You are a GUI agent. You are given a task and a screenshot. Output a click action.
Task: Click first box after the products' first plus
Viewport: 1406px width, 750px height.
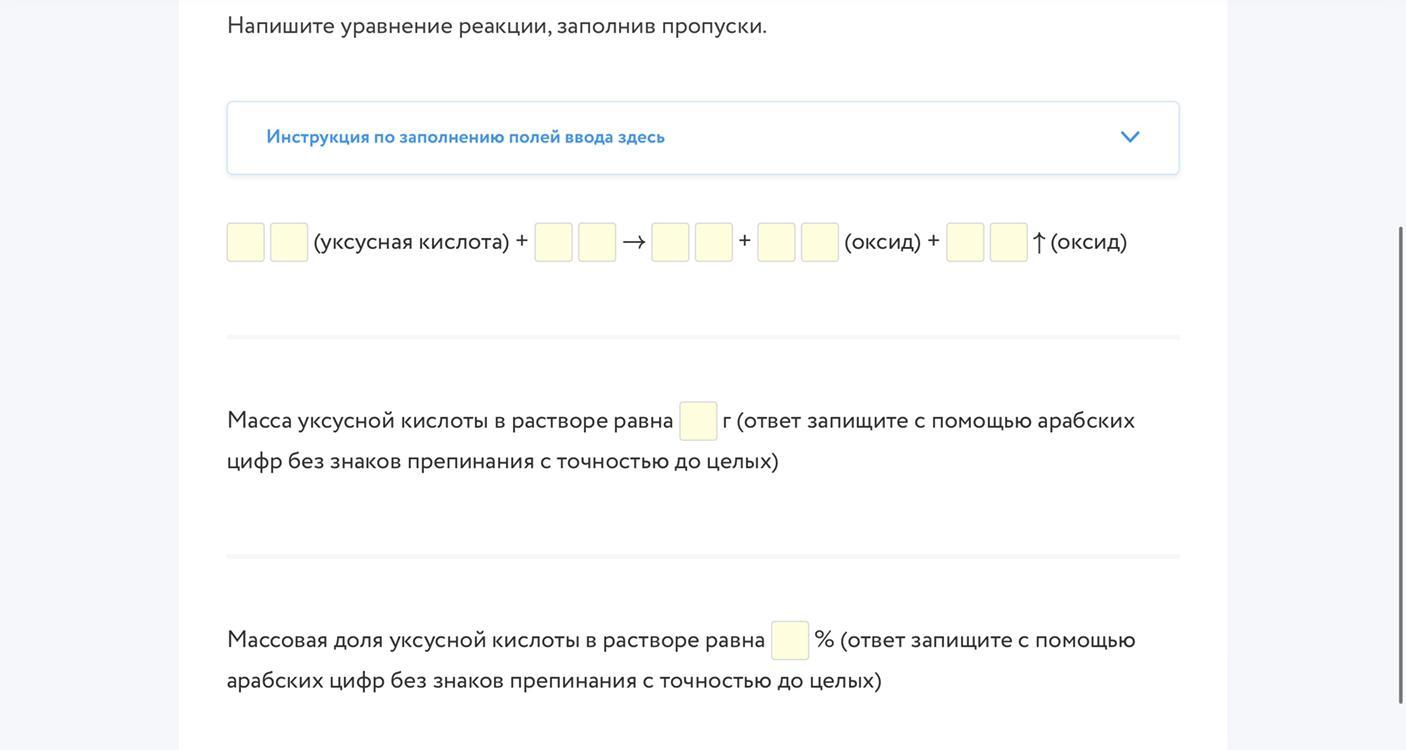(776, 242)
